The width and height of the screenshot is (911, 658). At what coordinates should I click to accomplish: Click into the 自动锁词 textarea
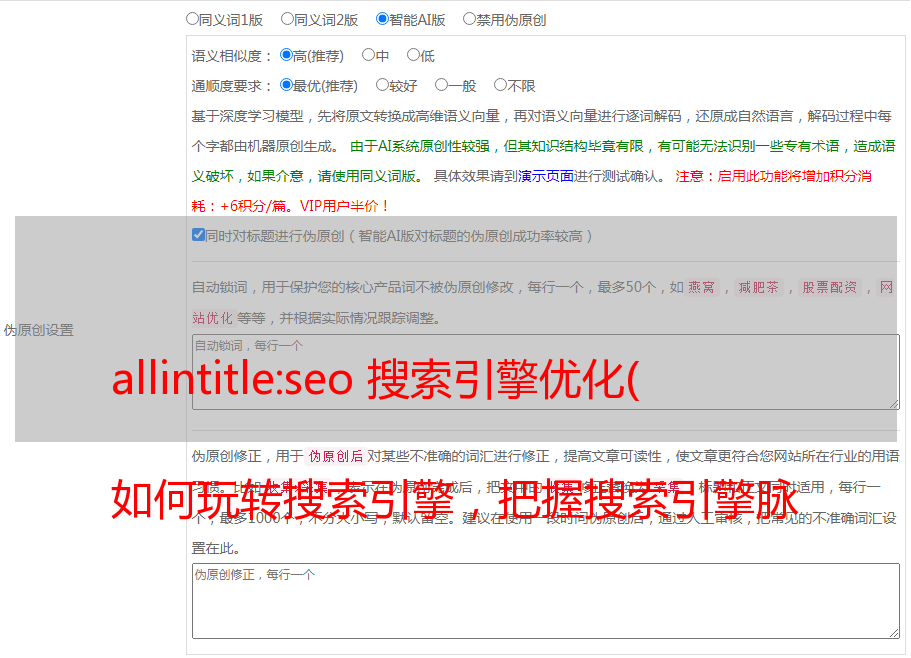(546, 372)
